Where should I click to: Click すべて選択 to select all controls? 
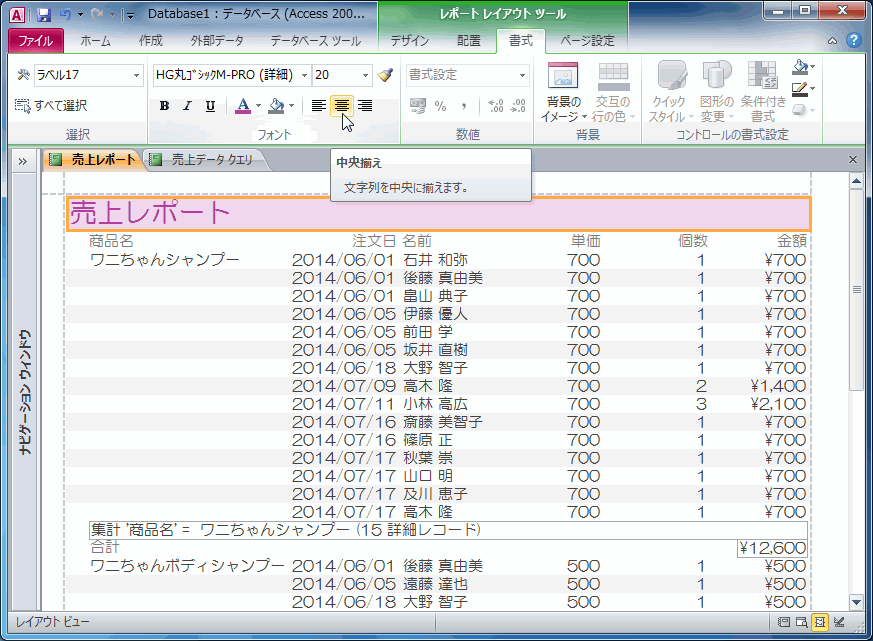tap(51, 105)
